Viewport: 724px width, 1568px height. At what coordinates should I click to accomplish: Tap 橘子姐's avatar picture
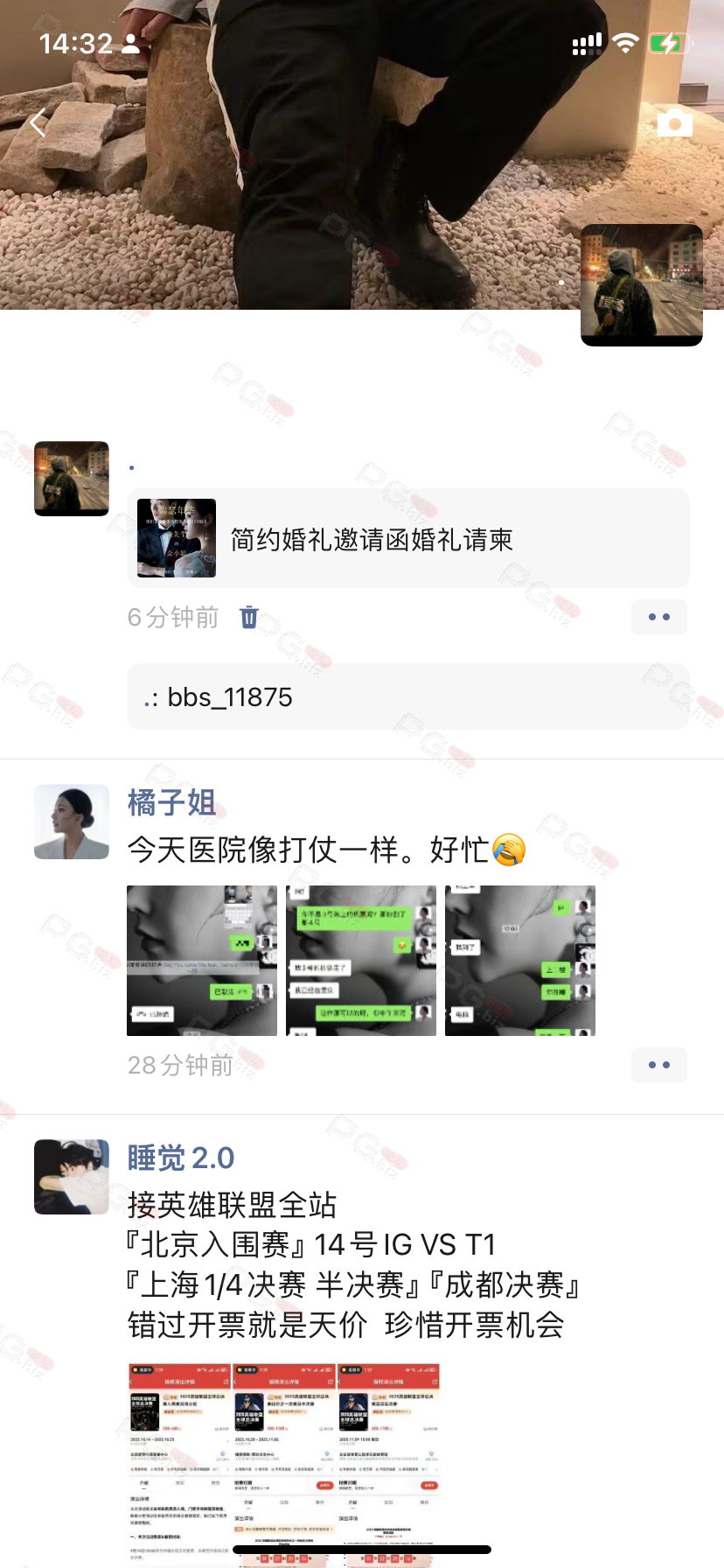click(x=72, y=822)
